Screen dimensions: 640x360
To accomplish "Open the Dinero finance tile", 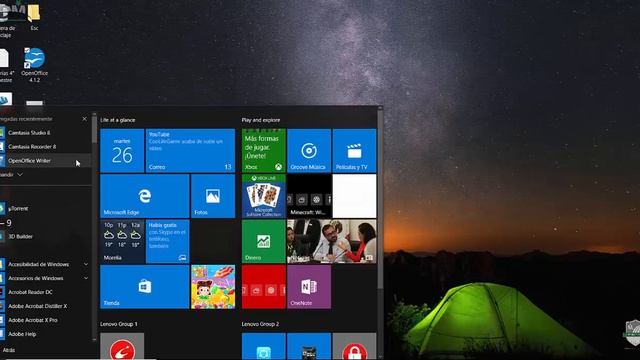I will (x=264, y=242).
